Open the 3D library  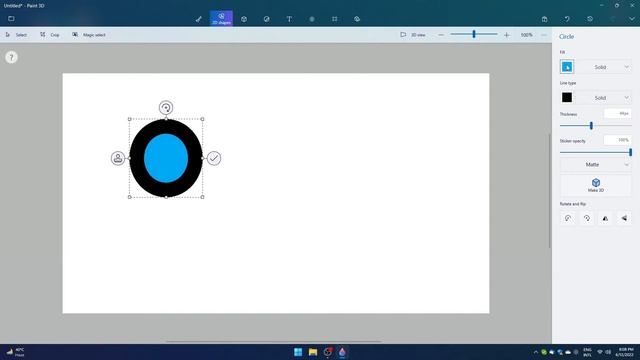coord(357,19)
